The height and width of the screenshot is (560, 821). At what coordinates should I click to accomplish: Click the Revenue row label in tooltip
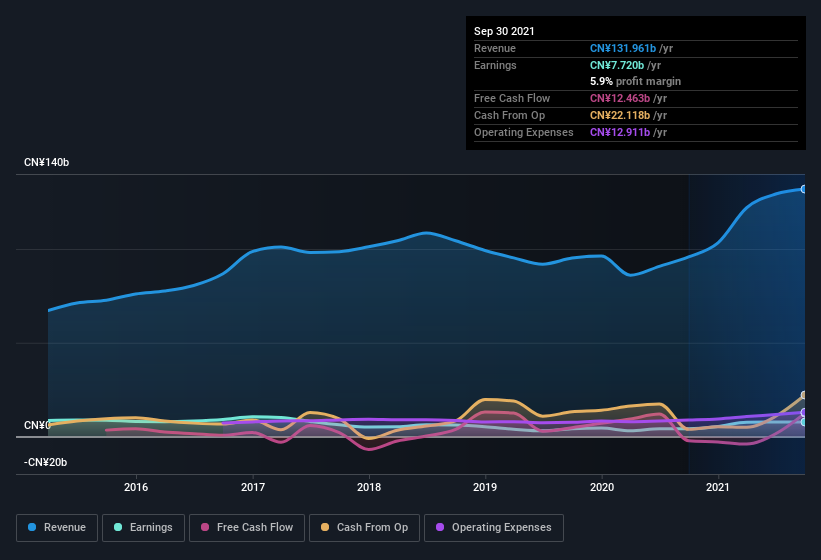(x=495, y=48)
